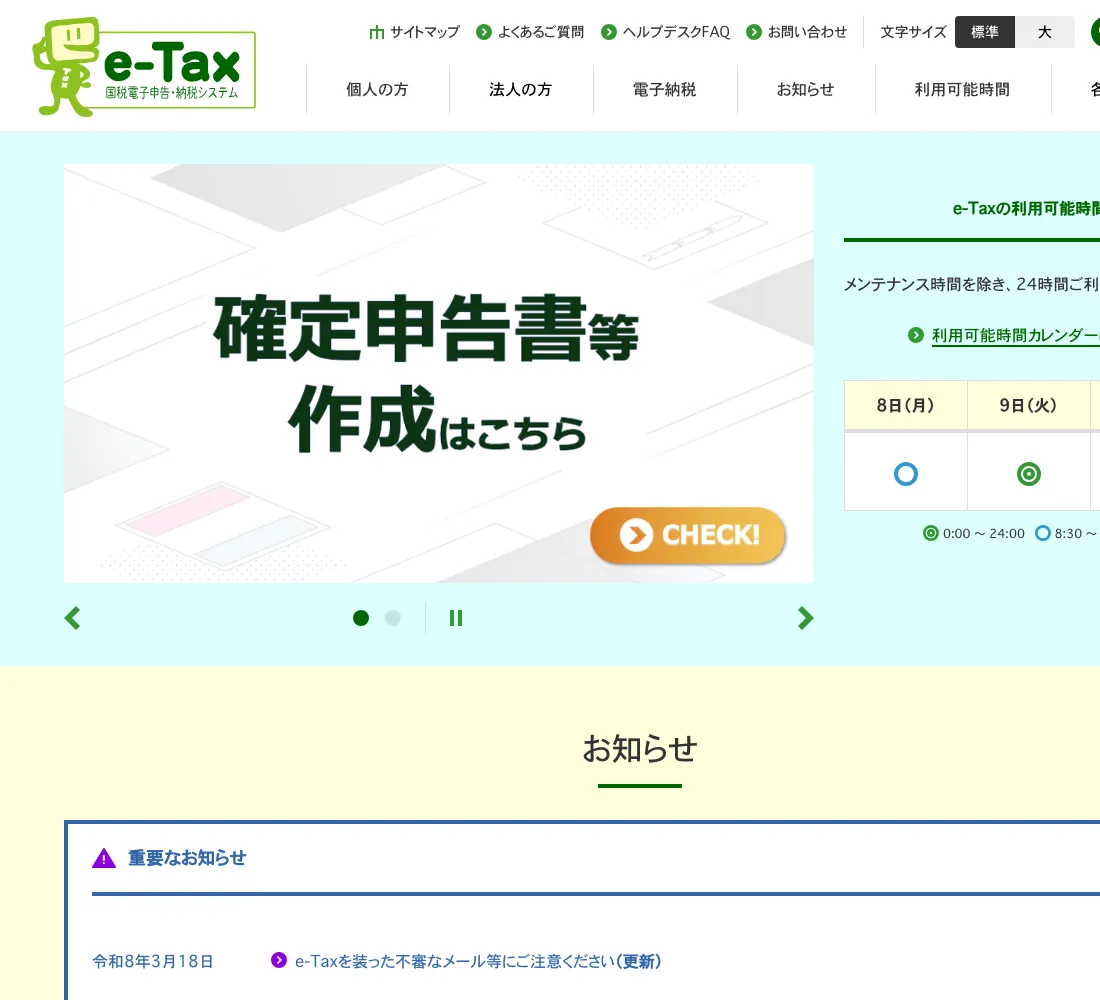Click the arrow icon beside お問い合わせ
The image size is (1100, 1000).
pyautogui.click(x=753, y=32)
